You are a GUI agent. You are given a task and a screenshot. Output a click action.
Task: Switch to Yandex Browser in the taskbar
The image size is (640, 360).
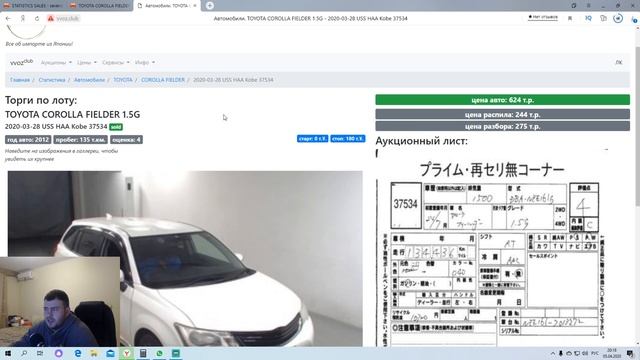pyautogui.click(x=127, y=353)
